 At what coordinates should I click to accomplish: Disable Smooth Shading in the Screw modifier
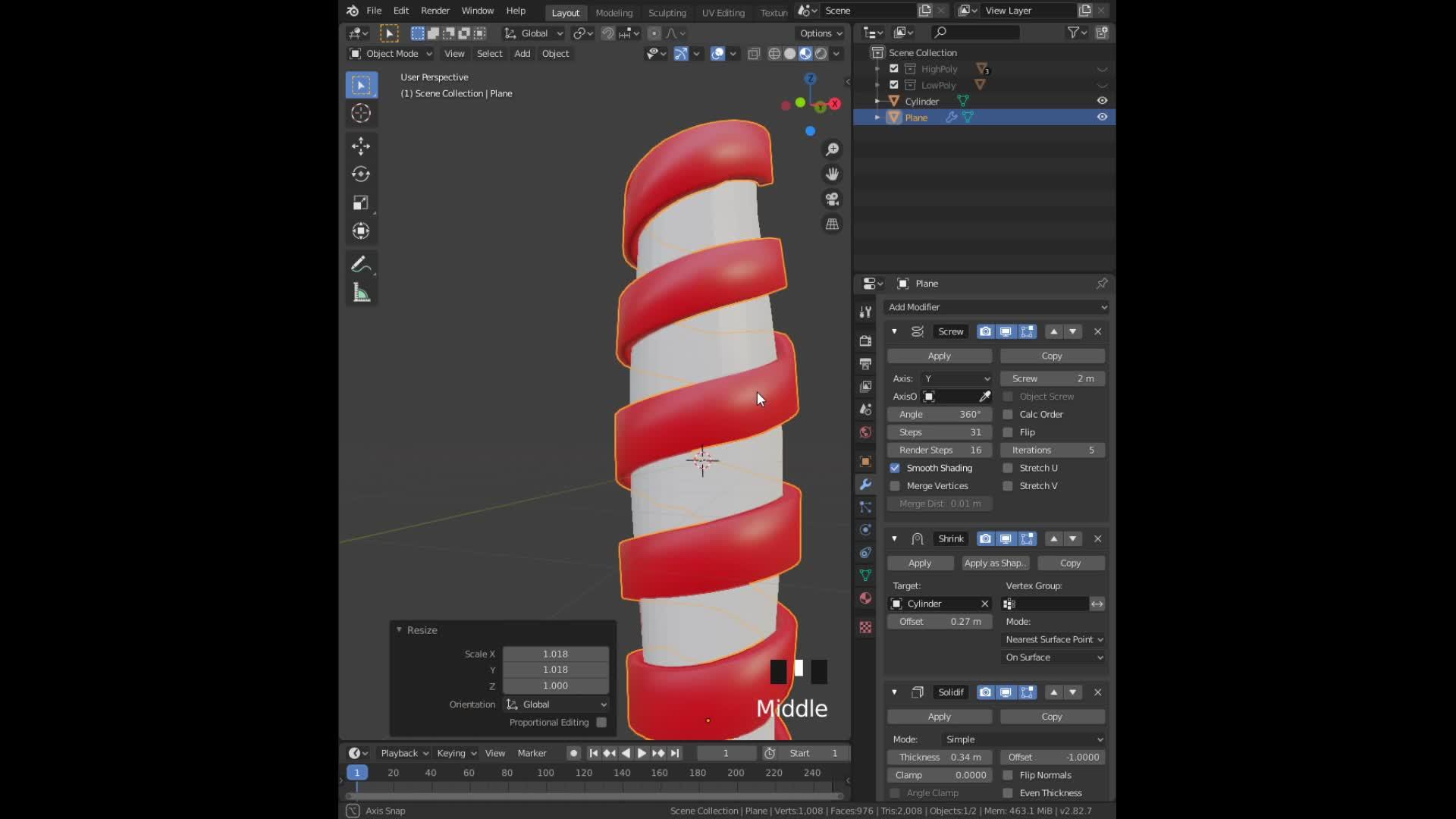896,468
